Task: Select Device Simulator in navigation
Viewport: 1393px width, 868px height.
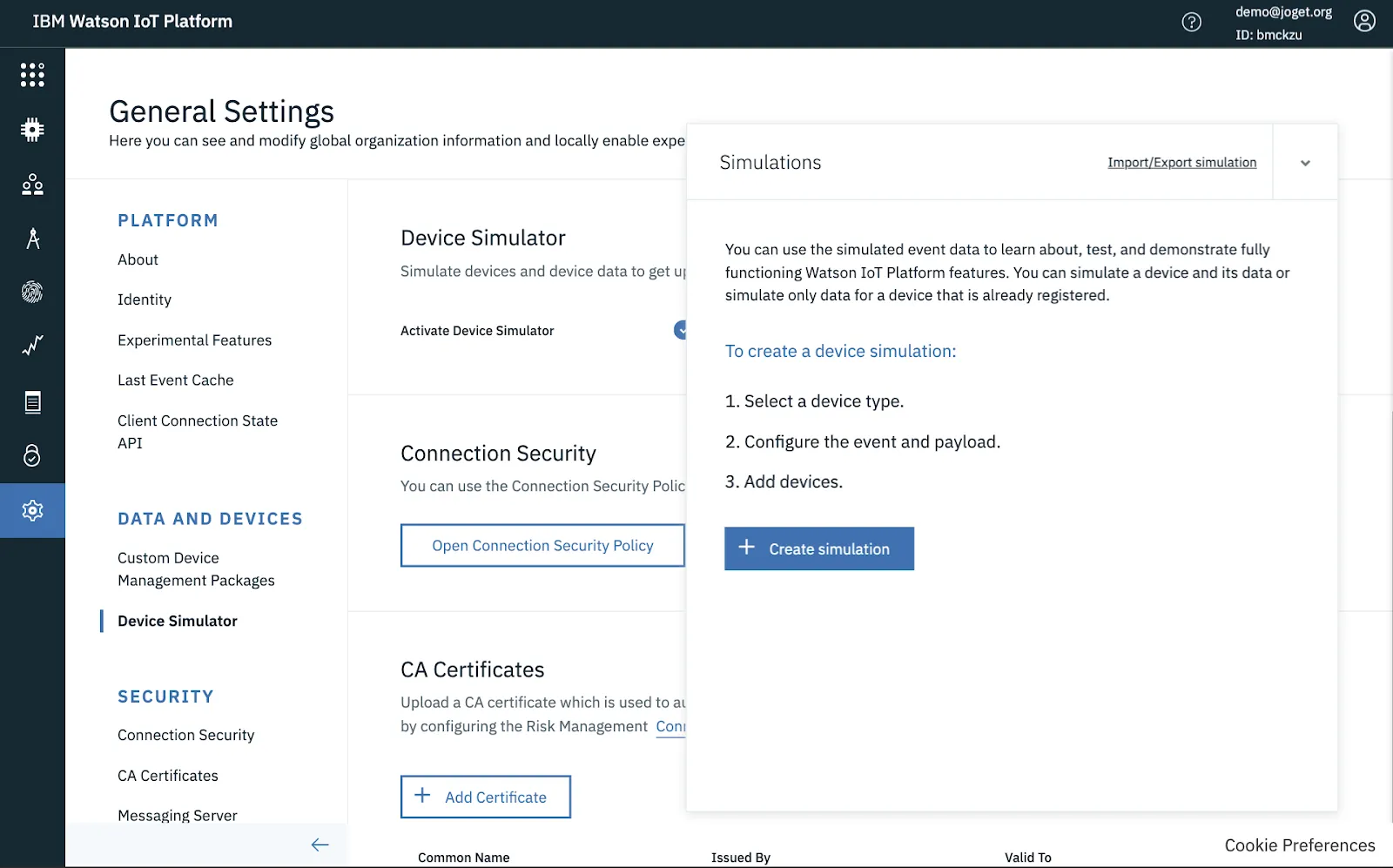Action: [178, 621]
